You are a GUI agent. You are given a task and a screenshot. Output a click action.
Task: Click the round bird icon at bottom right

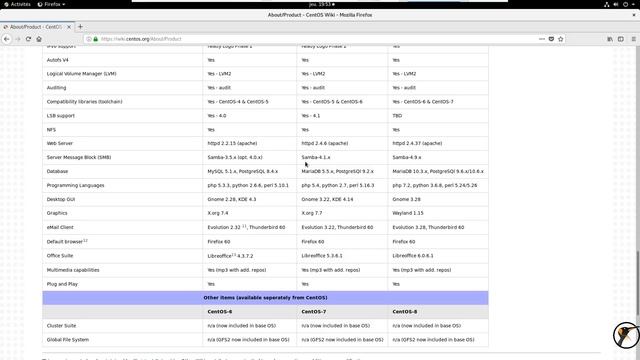pyautogui.click(x=626, y=335)
